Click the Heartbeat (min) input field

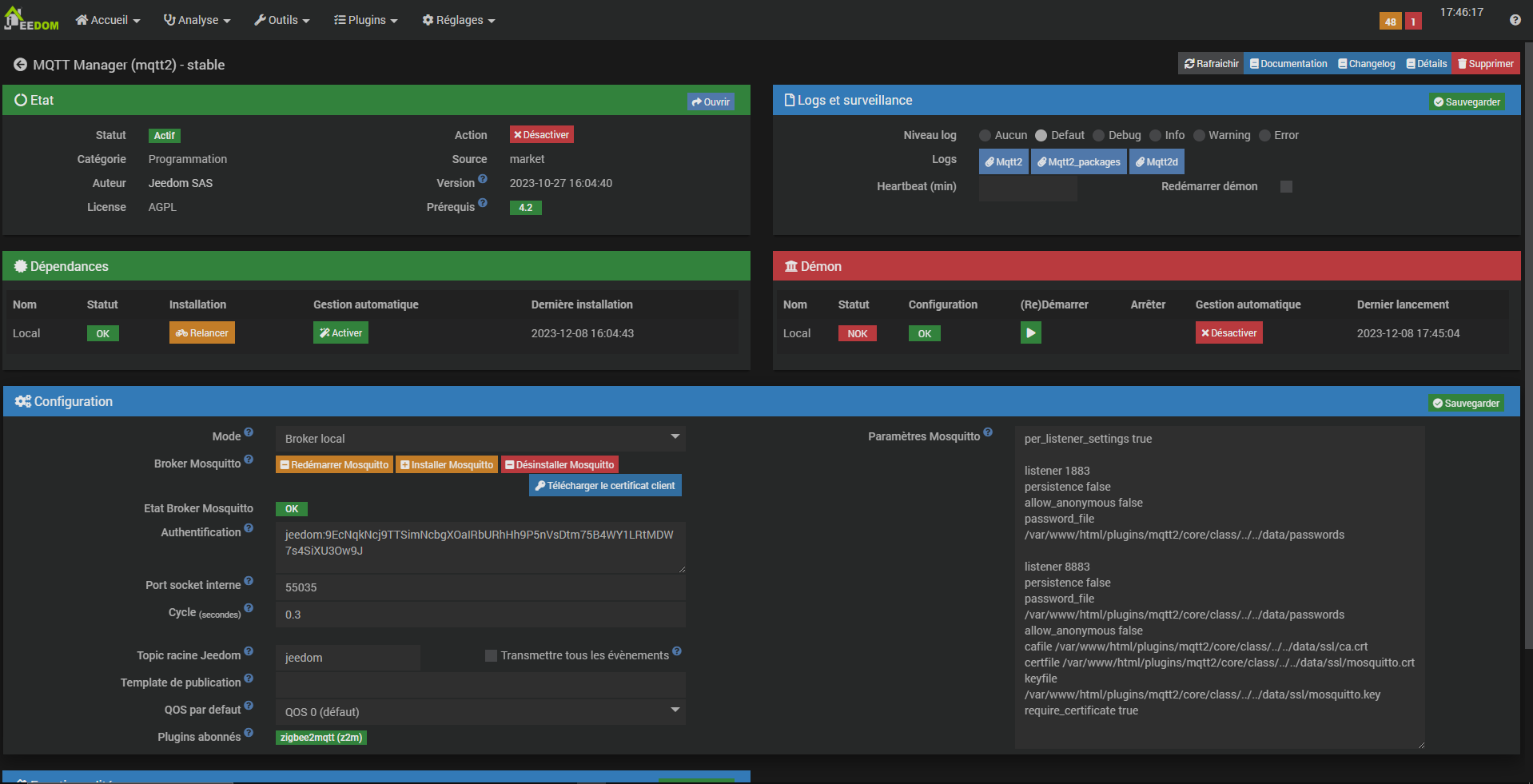1028,188
